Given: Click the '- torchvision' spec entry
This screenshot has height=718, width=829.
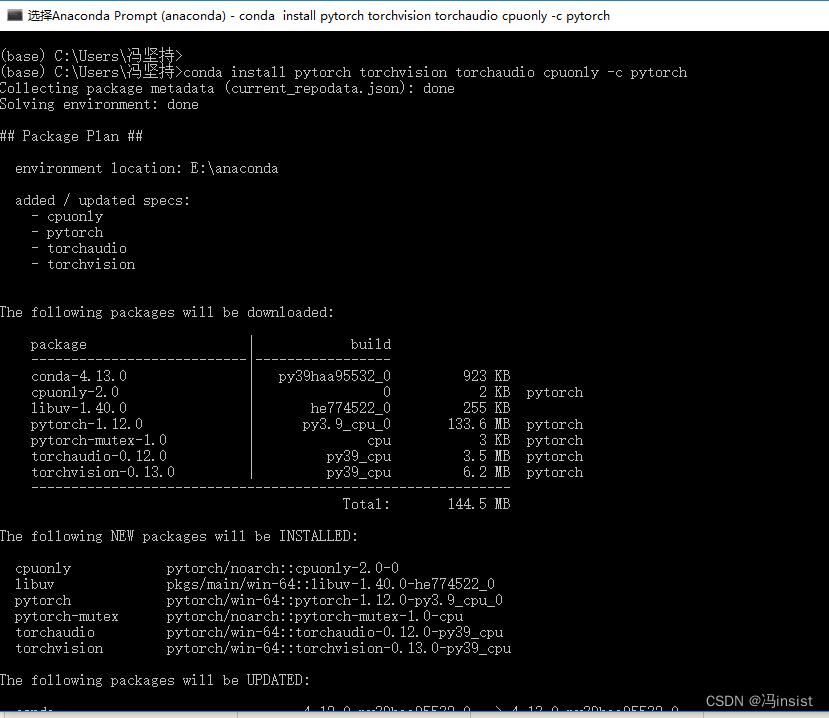Looking at the screenshot, I should [83, 264].
